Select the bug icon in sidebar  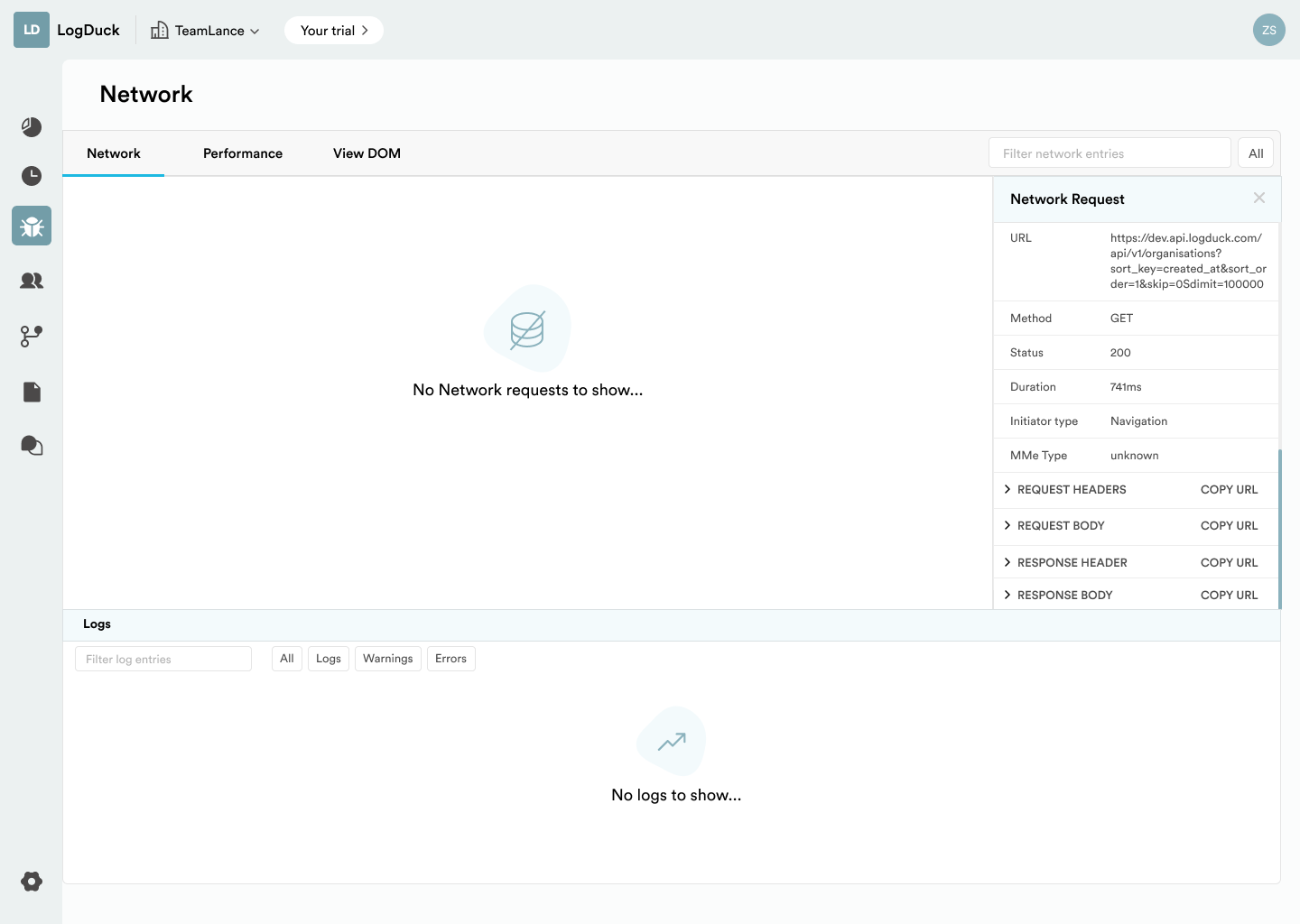point(32,226)
